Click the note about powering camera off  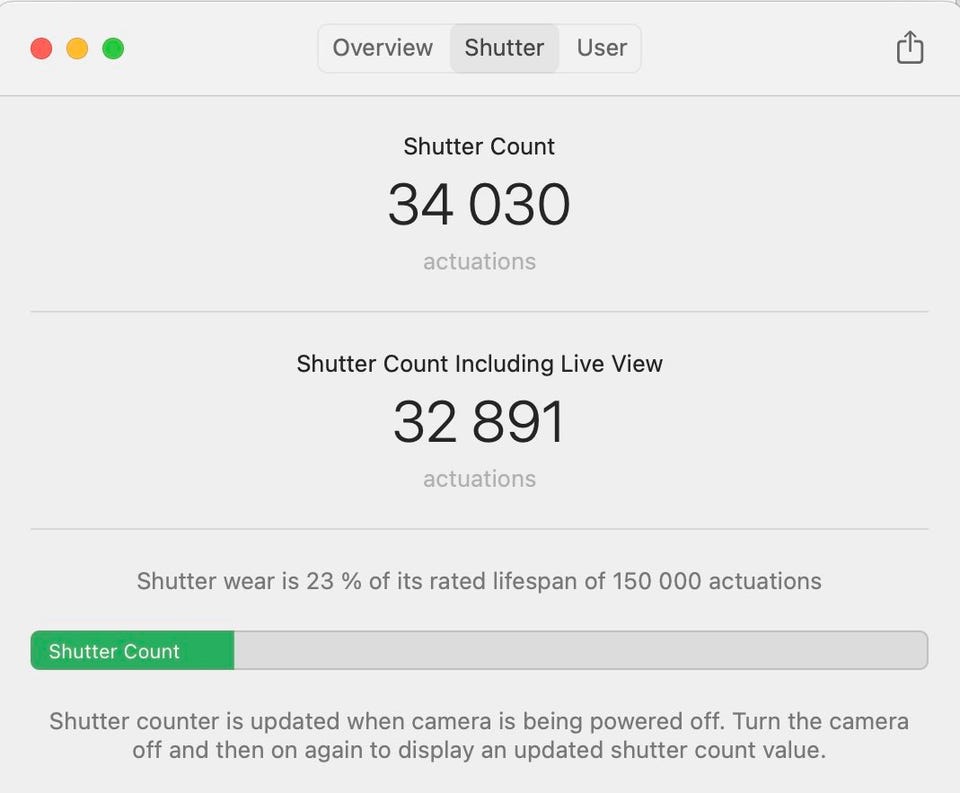pos(479,735)
